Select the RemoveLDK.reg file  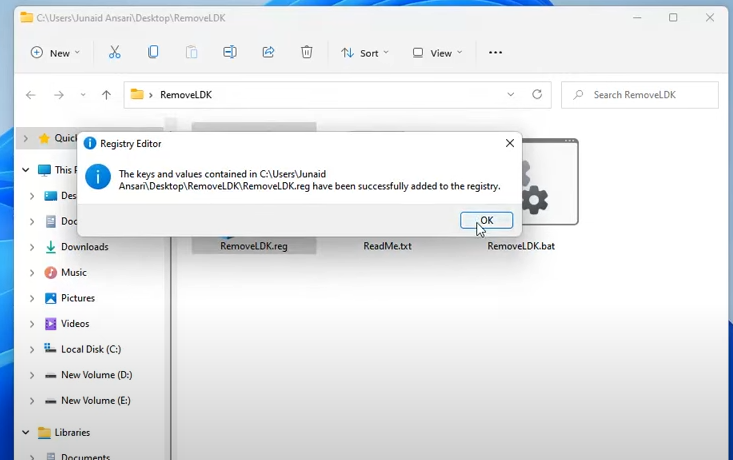tap(254, 246)
